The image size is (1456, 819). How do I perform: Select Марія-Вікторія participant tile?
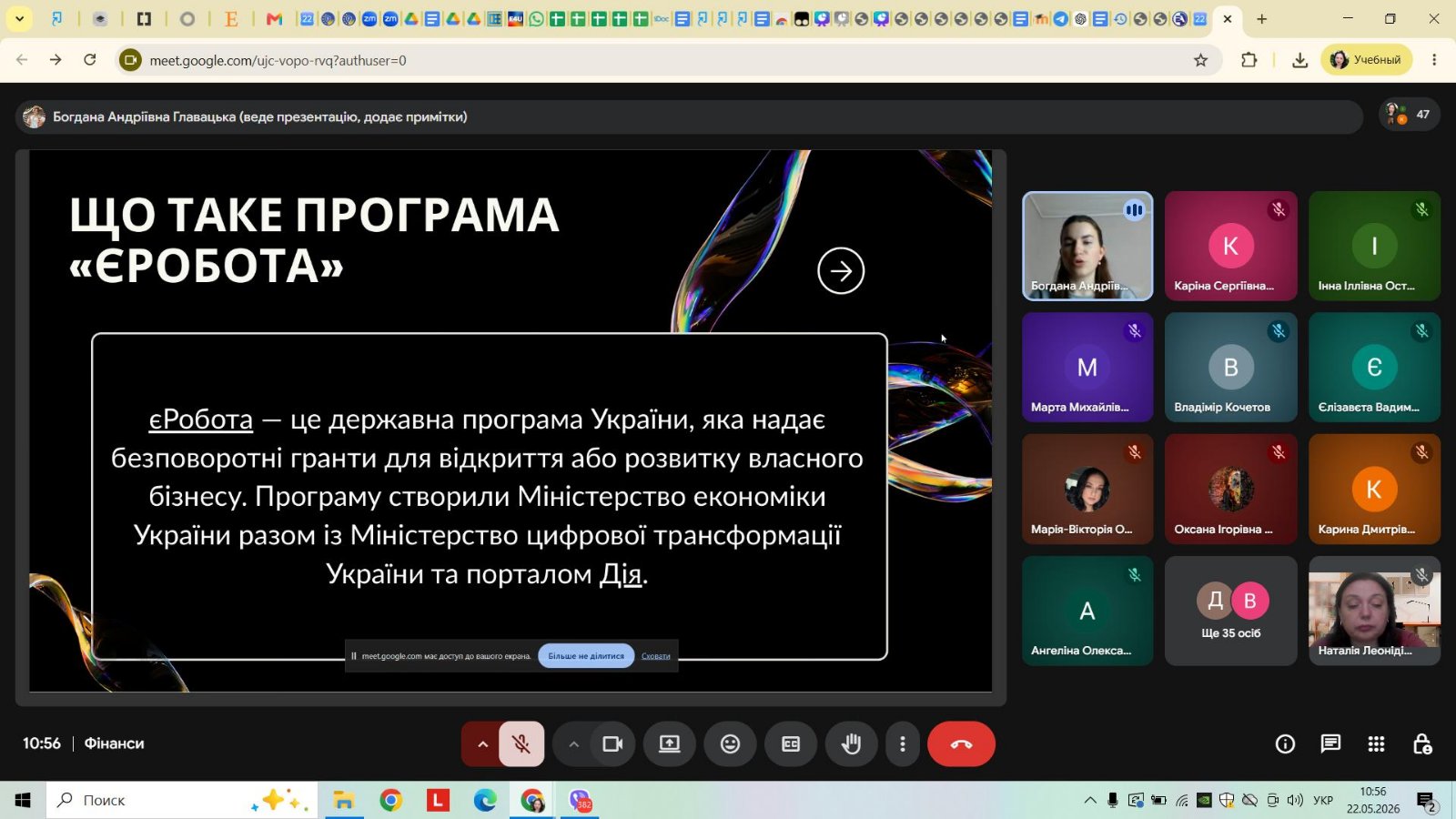coord(1087,489)
